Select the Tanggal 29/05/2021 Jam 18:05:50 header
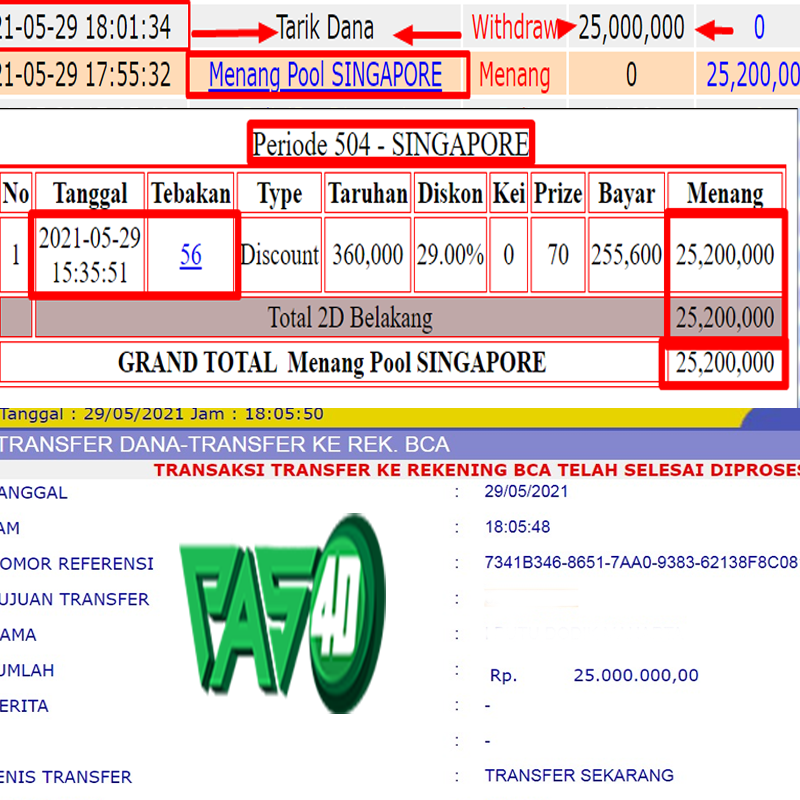 162,414
